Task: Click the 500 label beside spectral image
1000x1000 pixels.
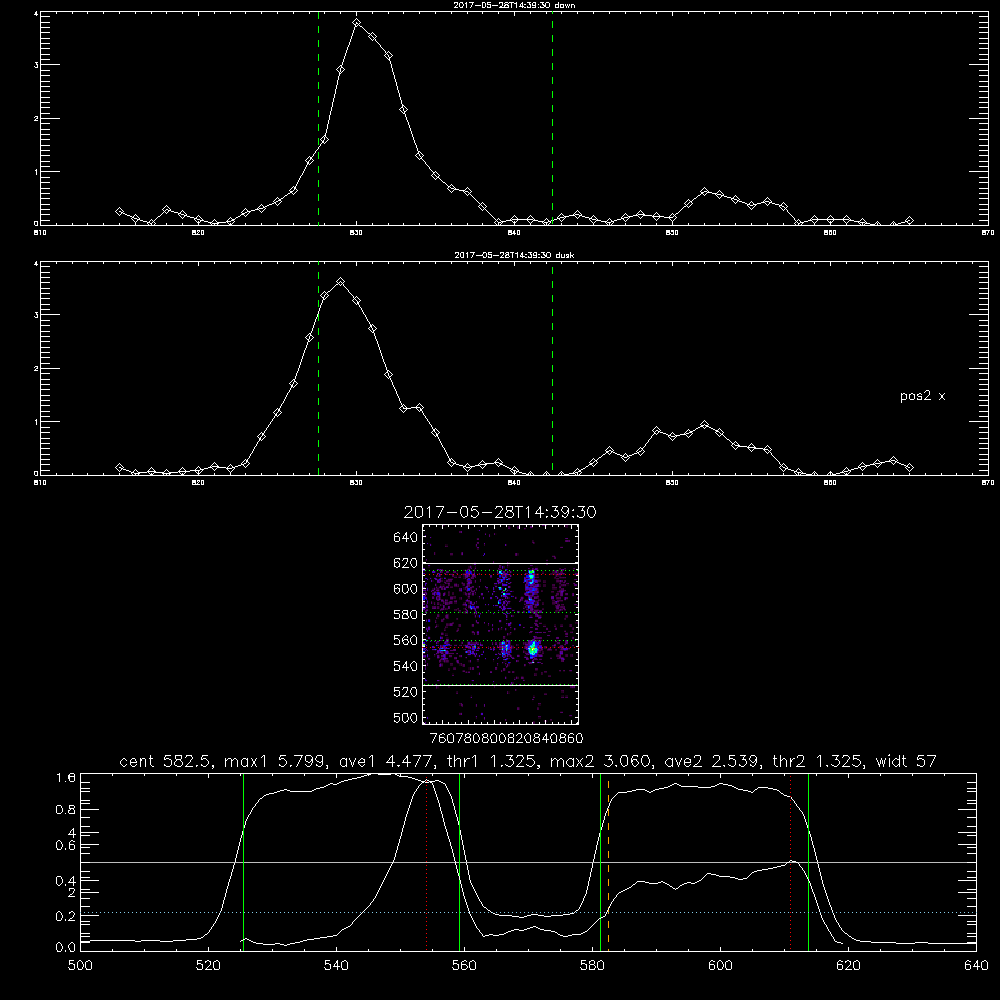Action: [406, 717]
